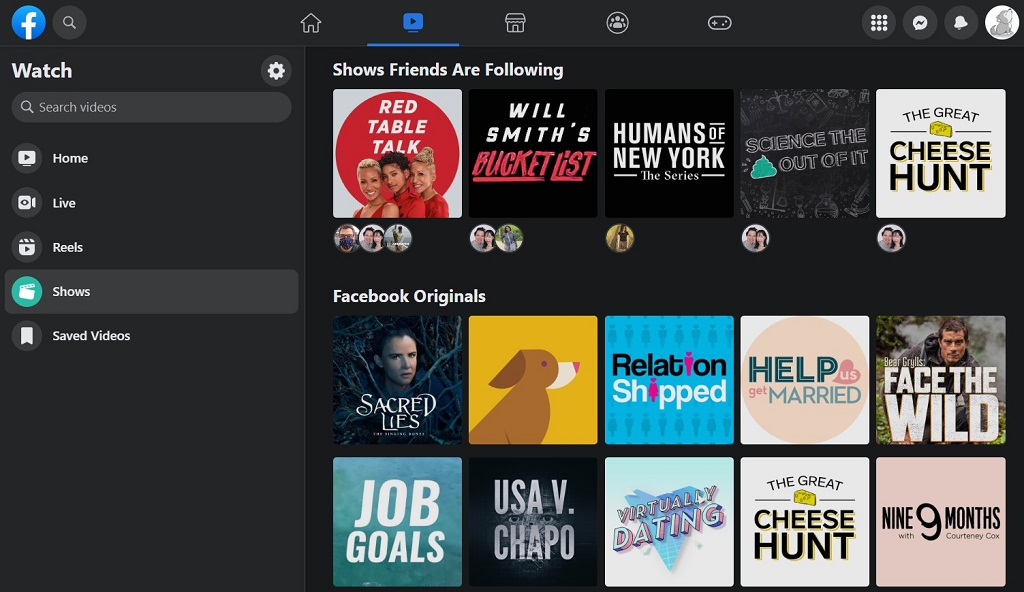Click first friend avatar under Red Table Talk
This screenshot has height=592, width=1024.
click(347, 238)
